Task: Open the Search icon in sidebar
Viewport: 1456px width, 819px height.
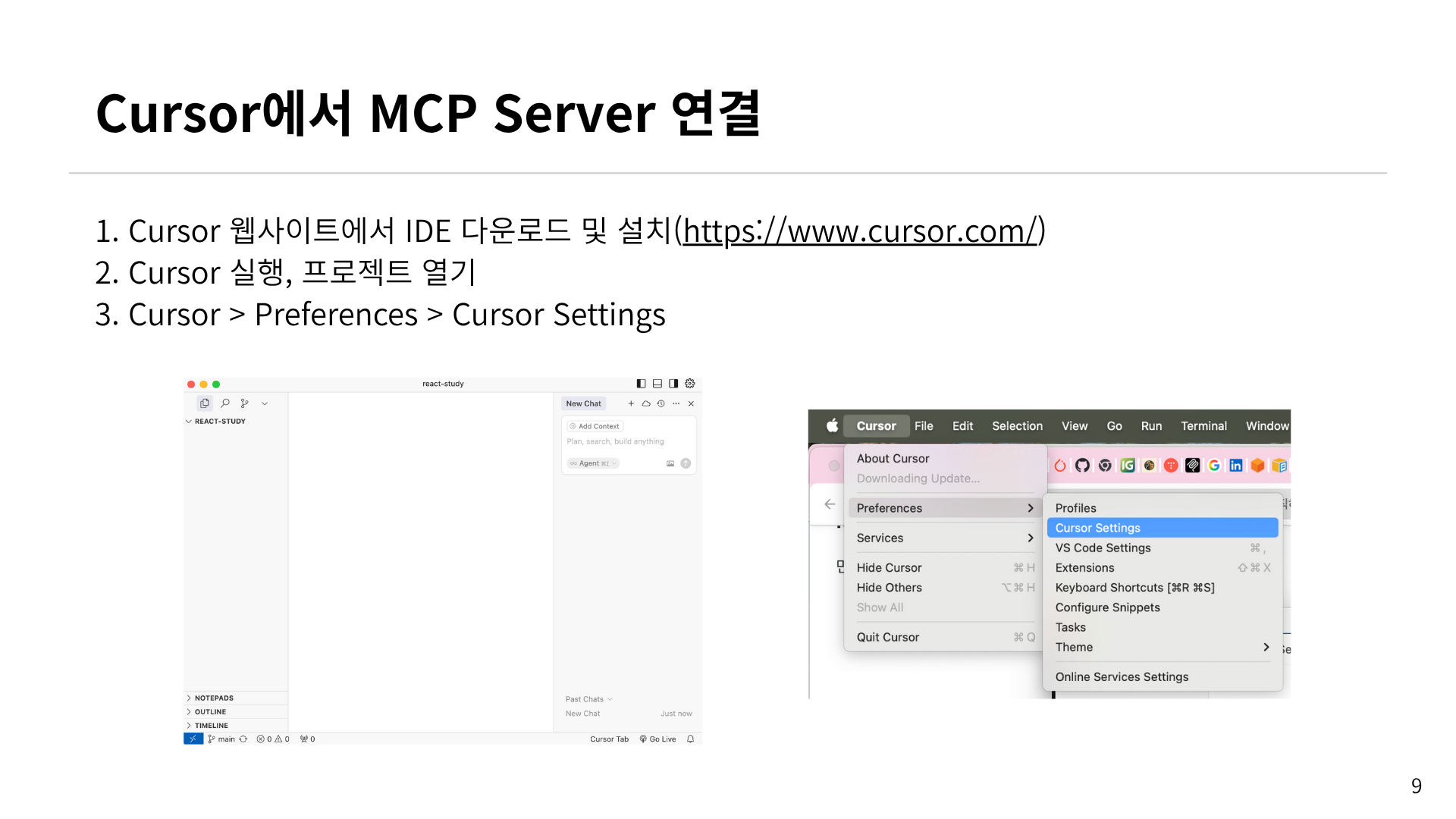Action: [225, 403]
